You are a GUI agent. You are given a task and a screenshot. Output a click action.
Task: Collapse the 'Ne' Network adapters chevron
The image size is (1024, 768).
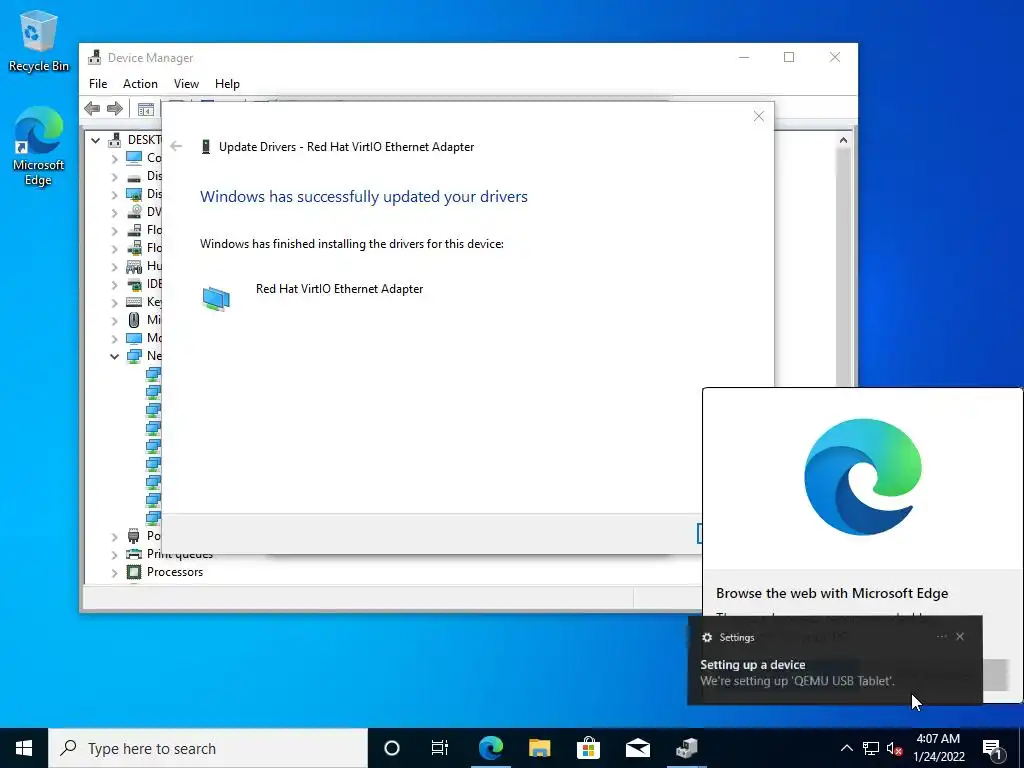tap(114, 356)
